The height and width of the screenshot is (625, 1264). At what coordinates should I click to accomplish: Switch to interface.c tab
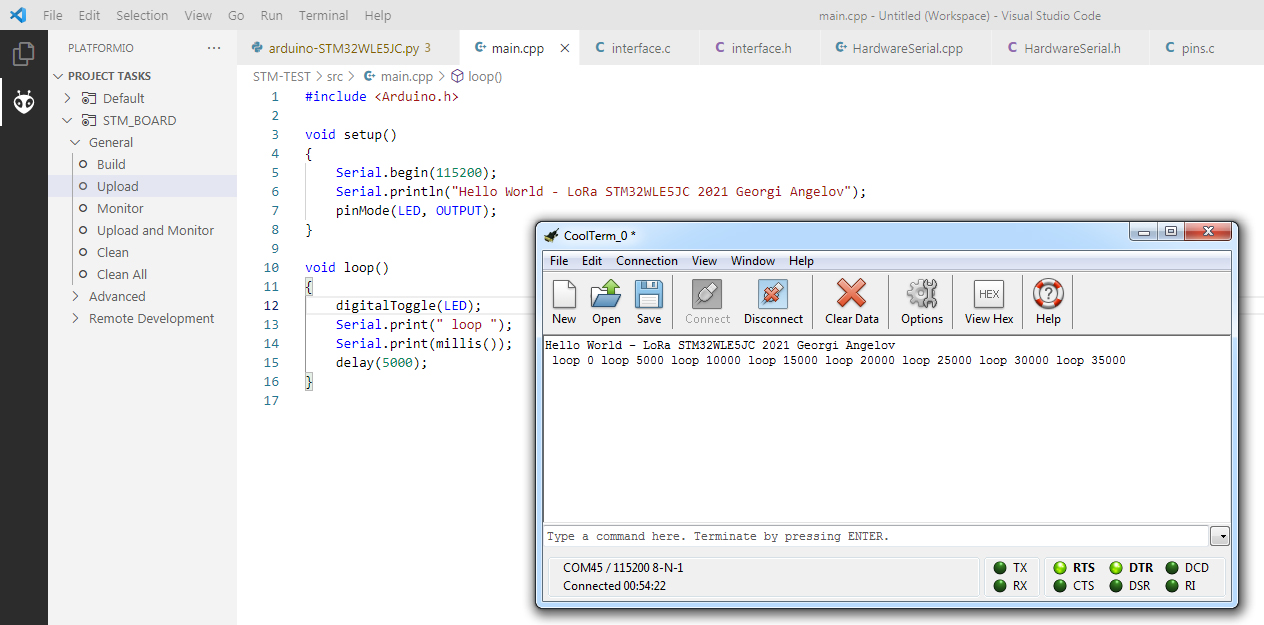(639, 48)
